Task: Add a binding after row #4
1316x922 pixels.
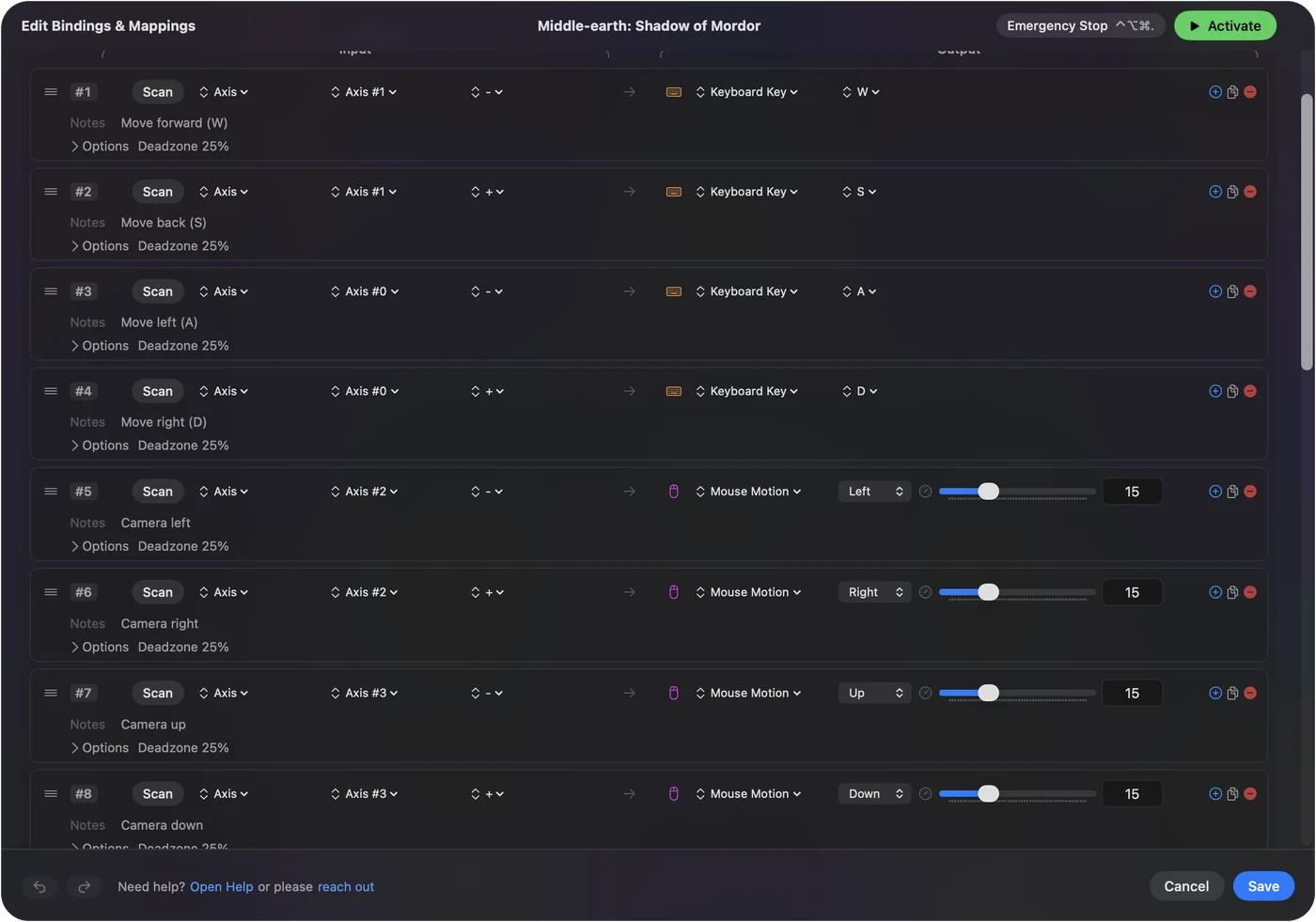Action: [1215, 391]
